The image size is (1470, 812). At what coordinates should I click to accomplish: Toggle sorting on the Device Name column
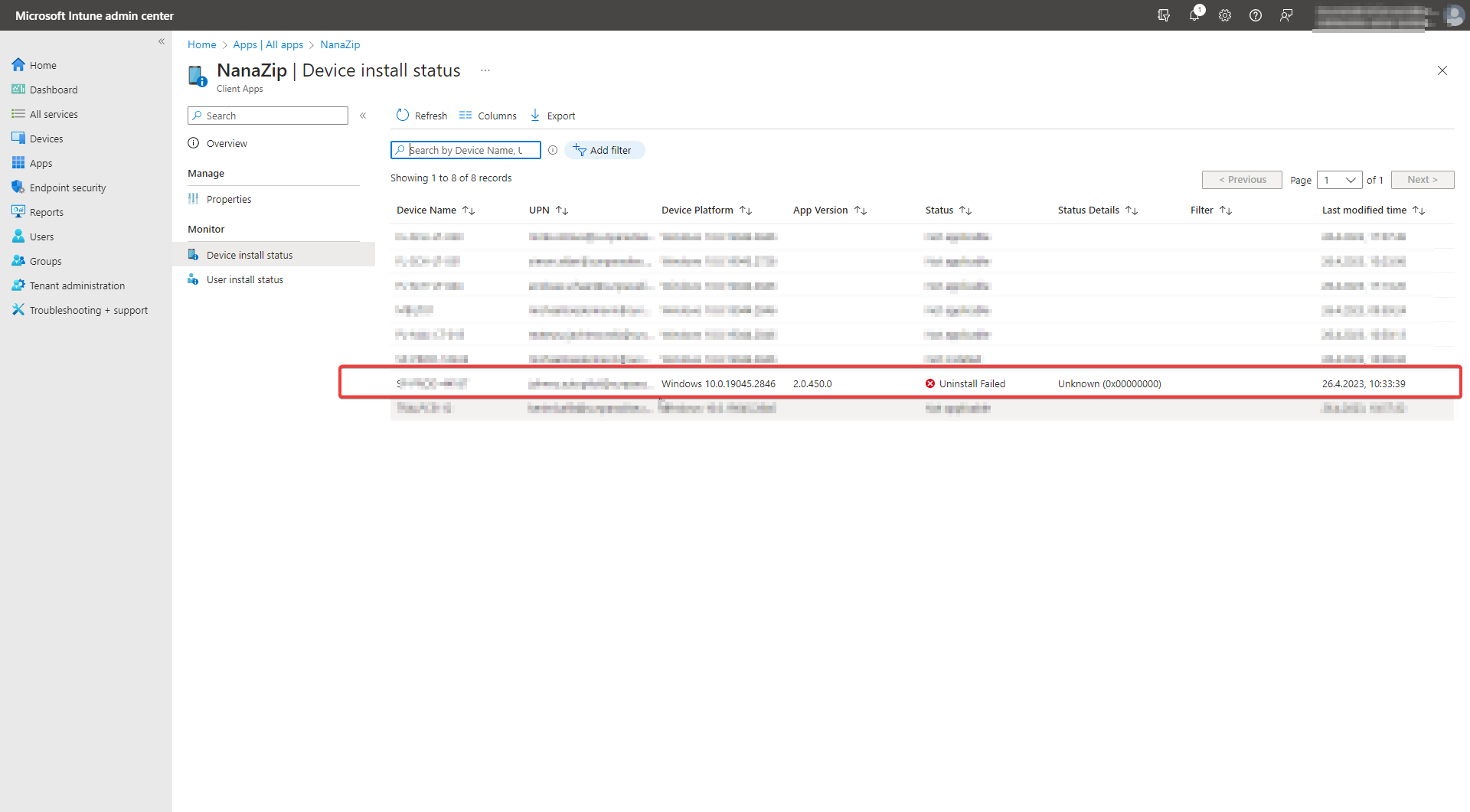469,210
